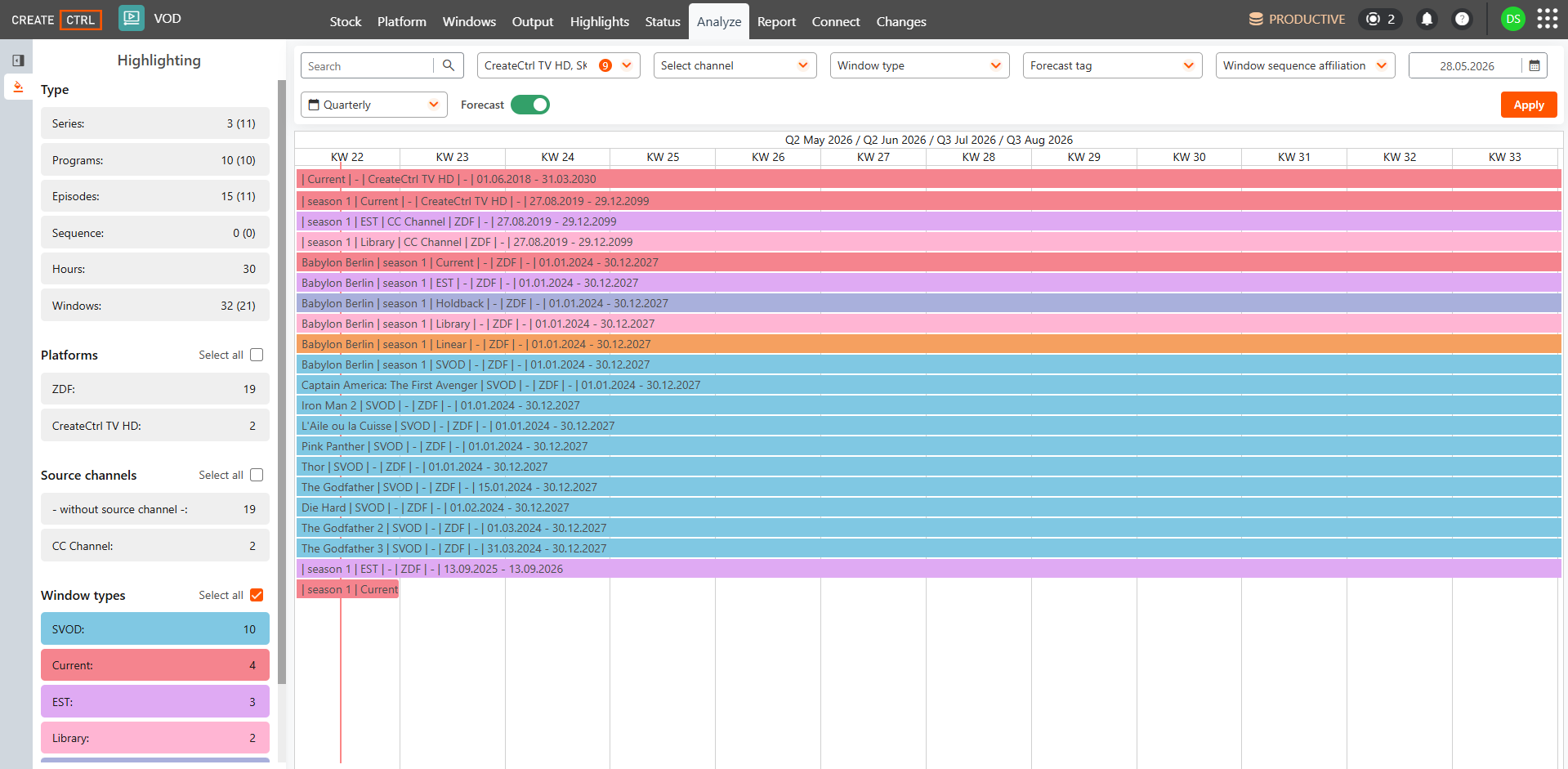
Task: Go to the Highlights menu
Action: coord(600,21)
